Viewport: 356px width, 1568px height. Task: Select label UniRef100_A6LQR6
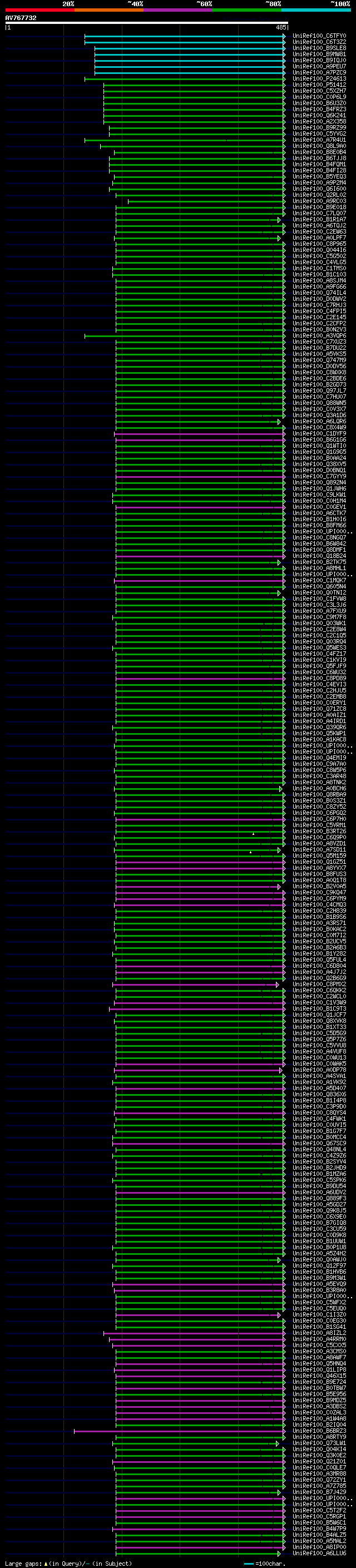click(x=319, y=421)
